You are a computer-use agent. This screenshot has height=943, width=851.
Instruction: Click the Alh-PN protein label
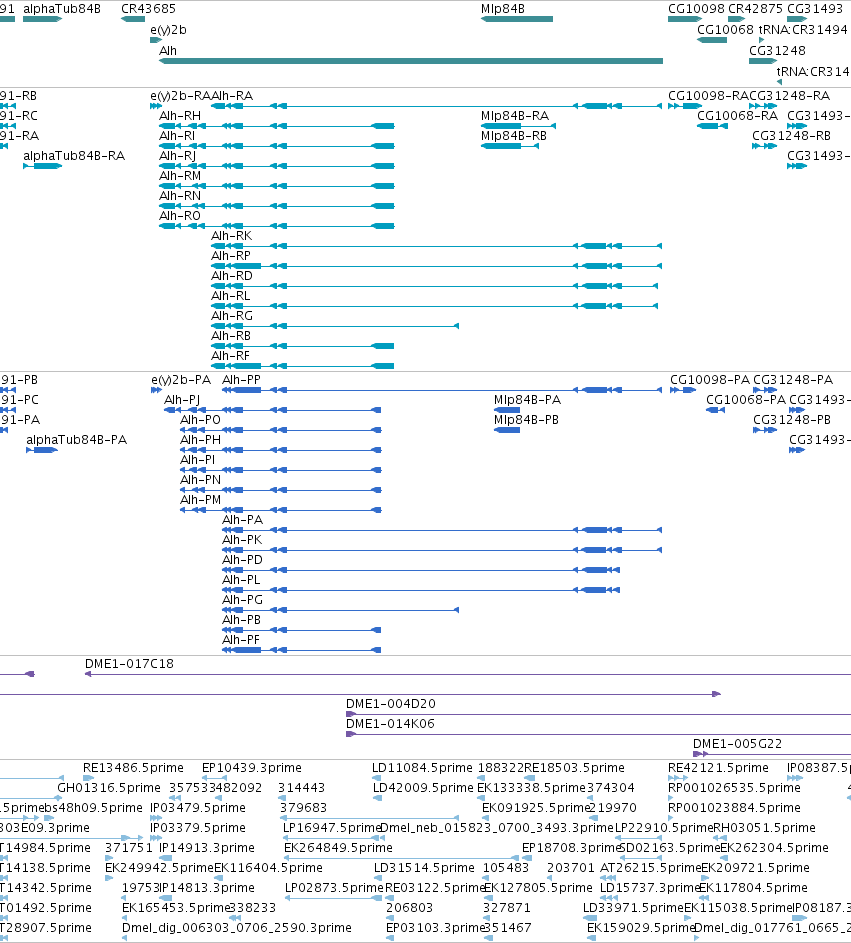[200, 480]
